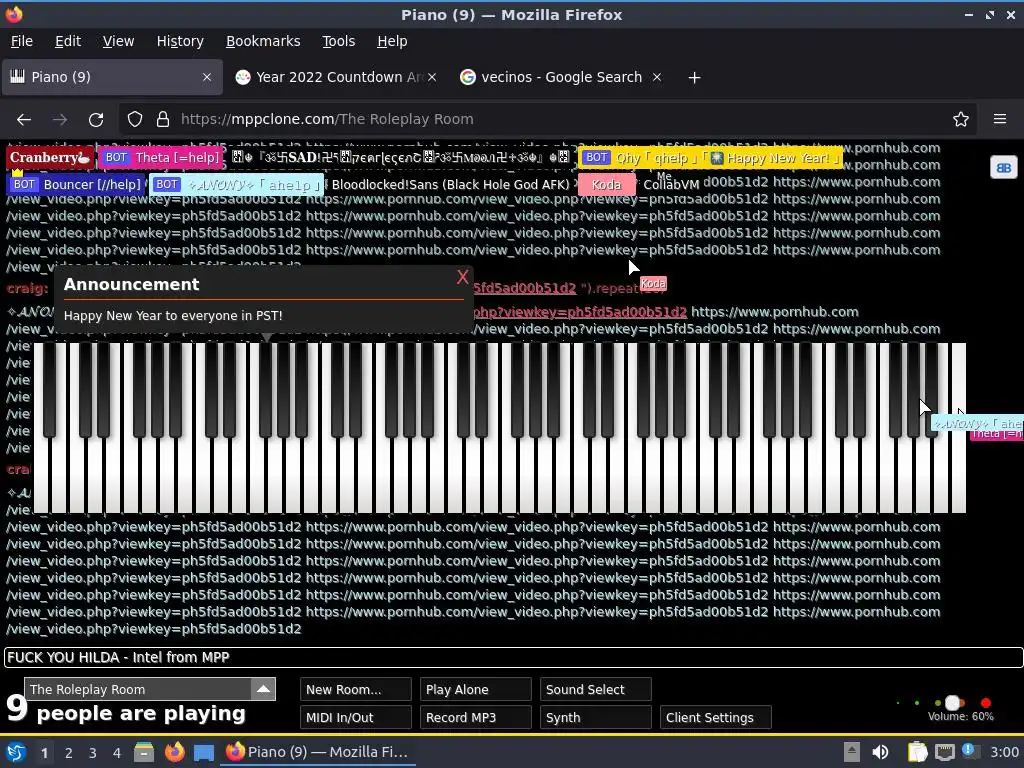Select the CollabVM user name
The image size is (1024, 768).
(671, 185)
